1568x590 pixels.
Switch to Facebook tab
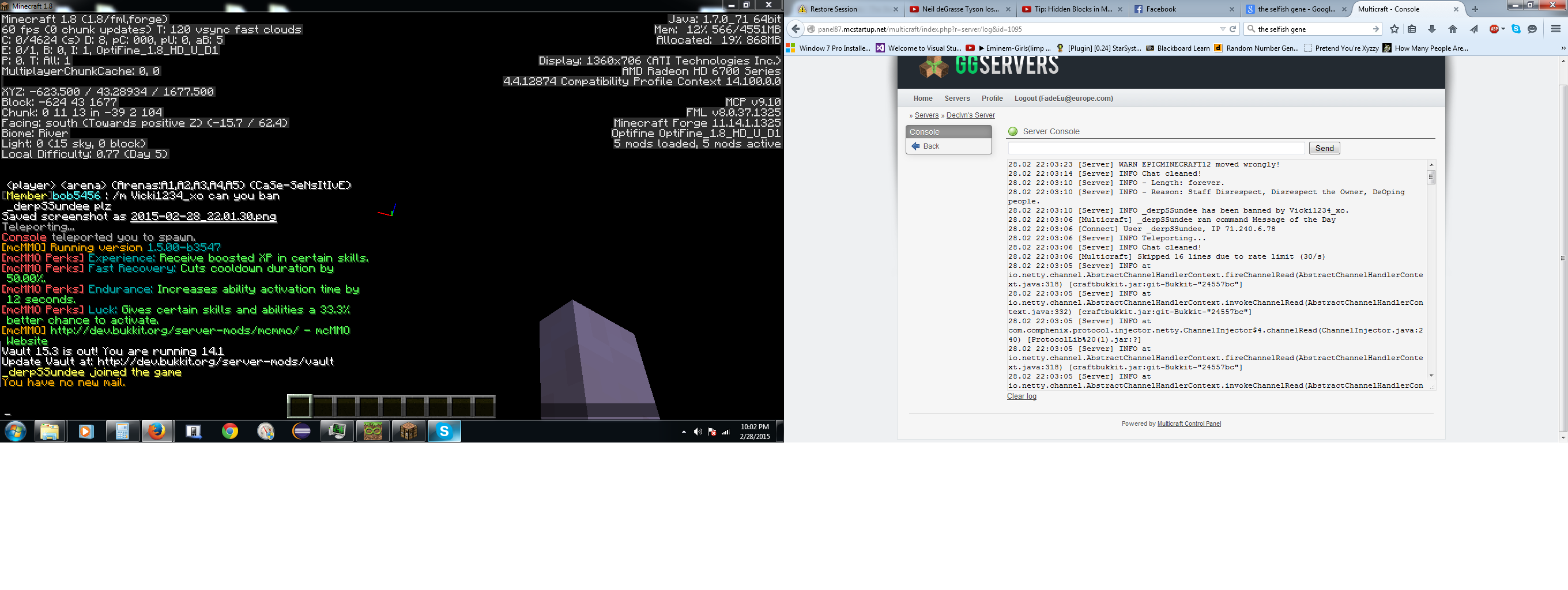(x=1184, y=9)
